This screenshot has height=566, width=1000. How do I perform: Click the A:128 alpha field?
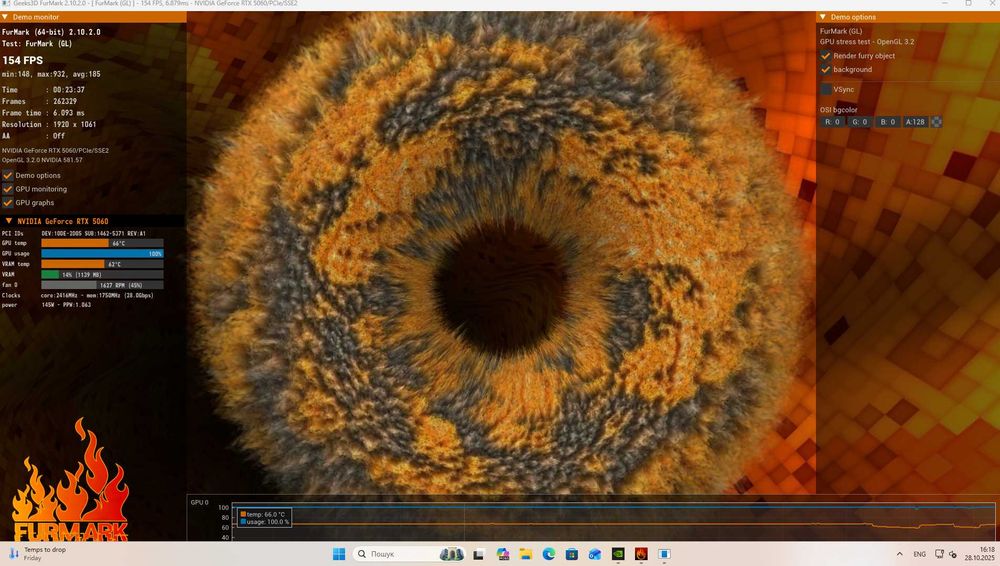[915, 122]
